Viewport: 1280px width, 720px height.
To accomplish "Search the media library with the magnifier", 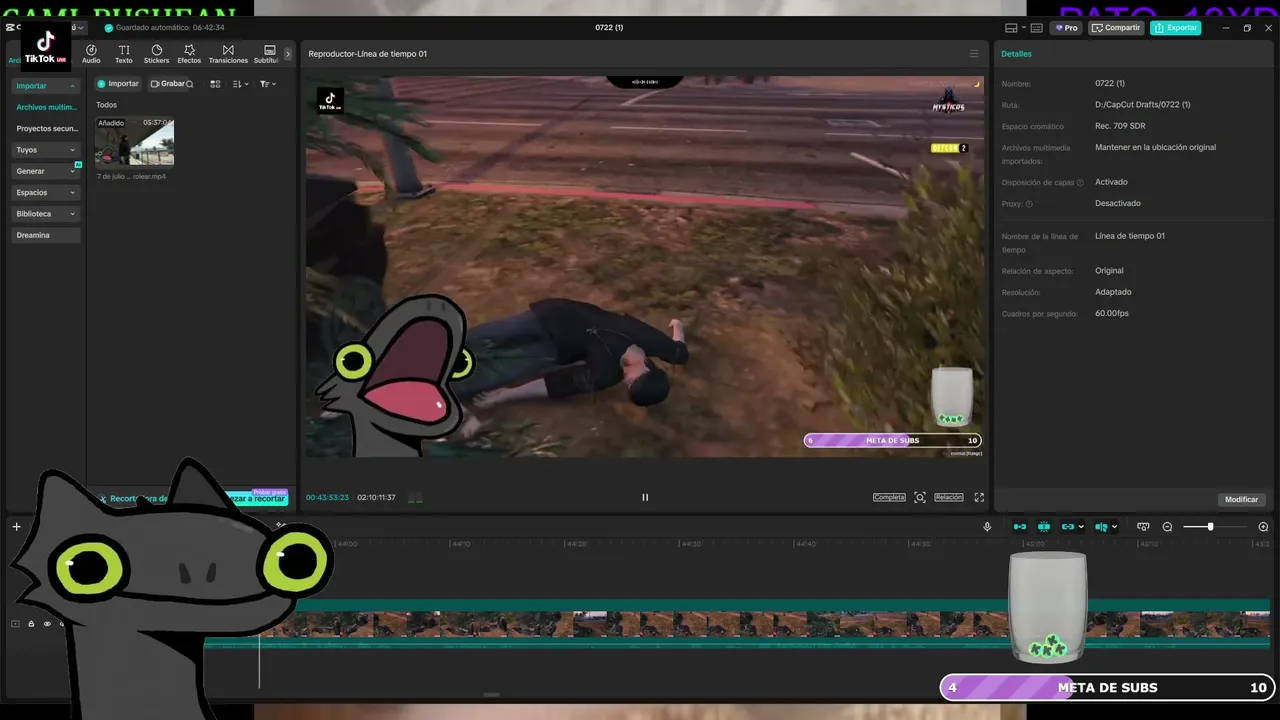I will [190, 84].
